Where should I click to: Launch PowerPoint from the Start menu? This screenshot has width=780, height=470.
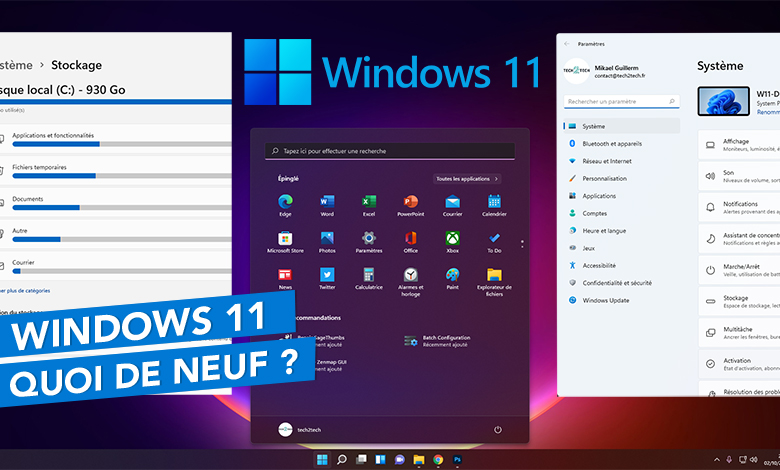[x=410, y=205]
